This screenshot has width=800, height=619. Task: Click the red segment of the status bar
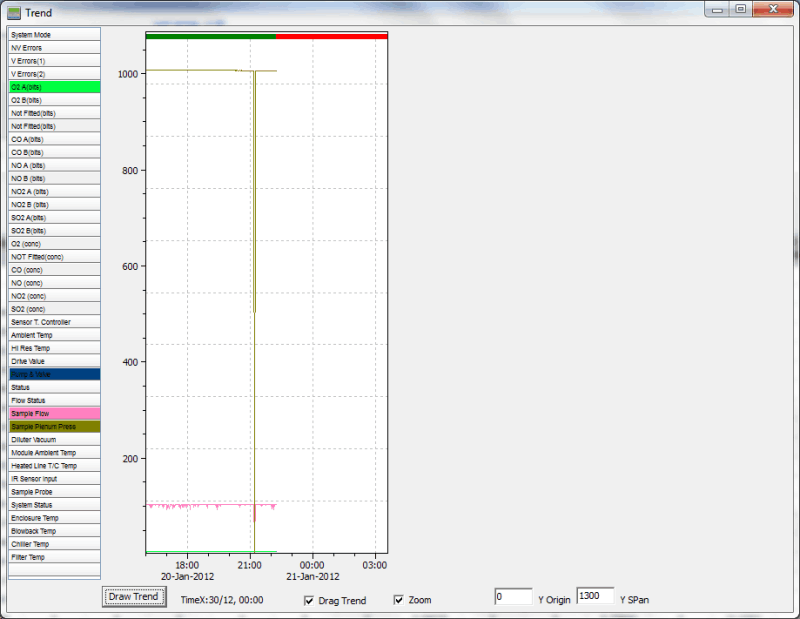(331, 36)
